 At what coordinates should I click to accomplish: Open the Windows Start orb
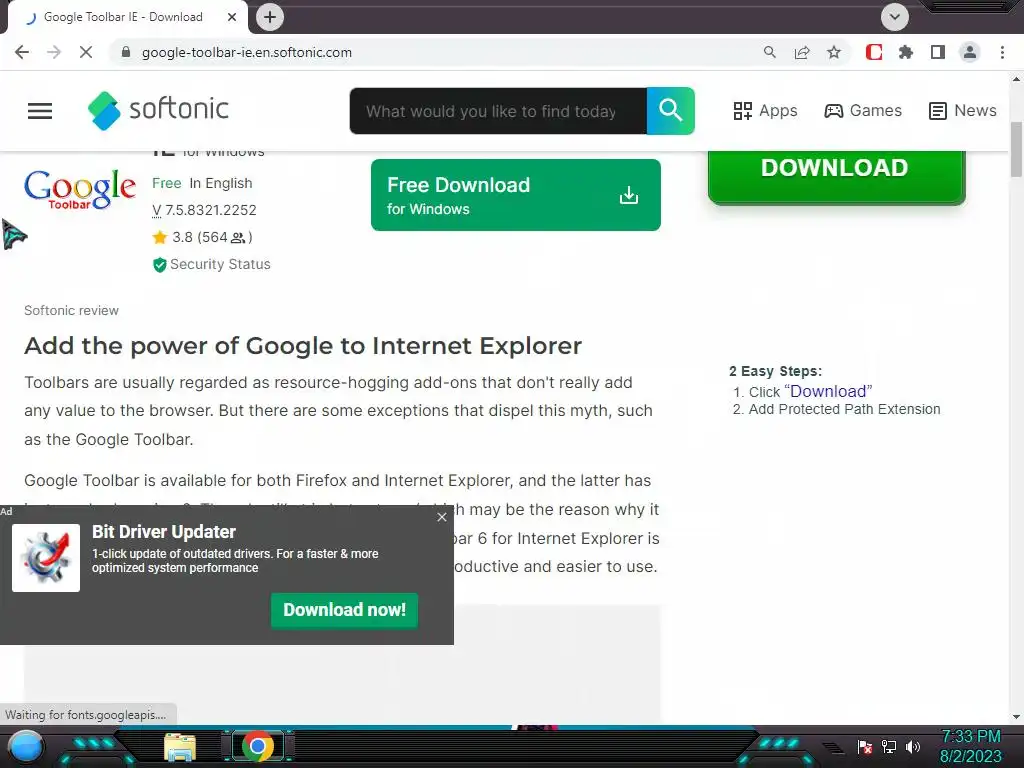point(25,747)
